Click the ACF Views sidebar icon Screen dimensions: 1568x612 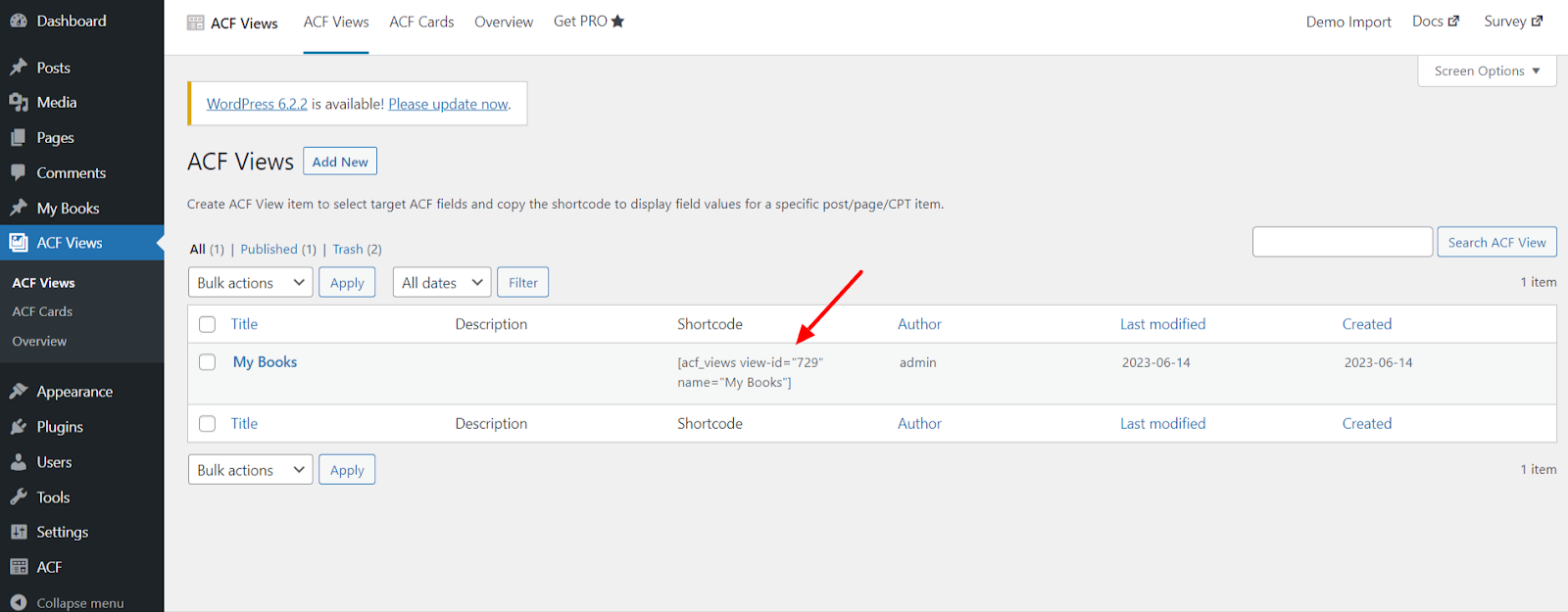(x=18, y=242)
